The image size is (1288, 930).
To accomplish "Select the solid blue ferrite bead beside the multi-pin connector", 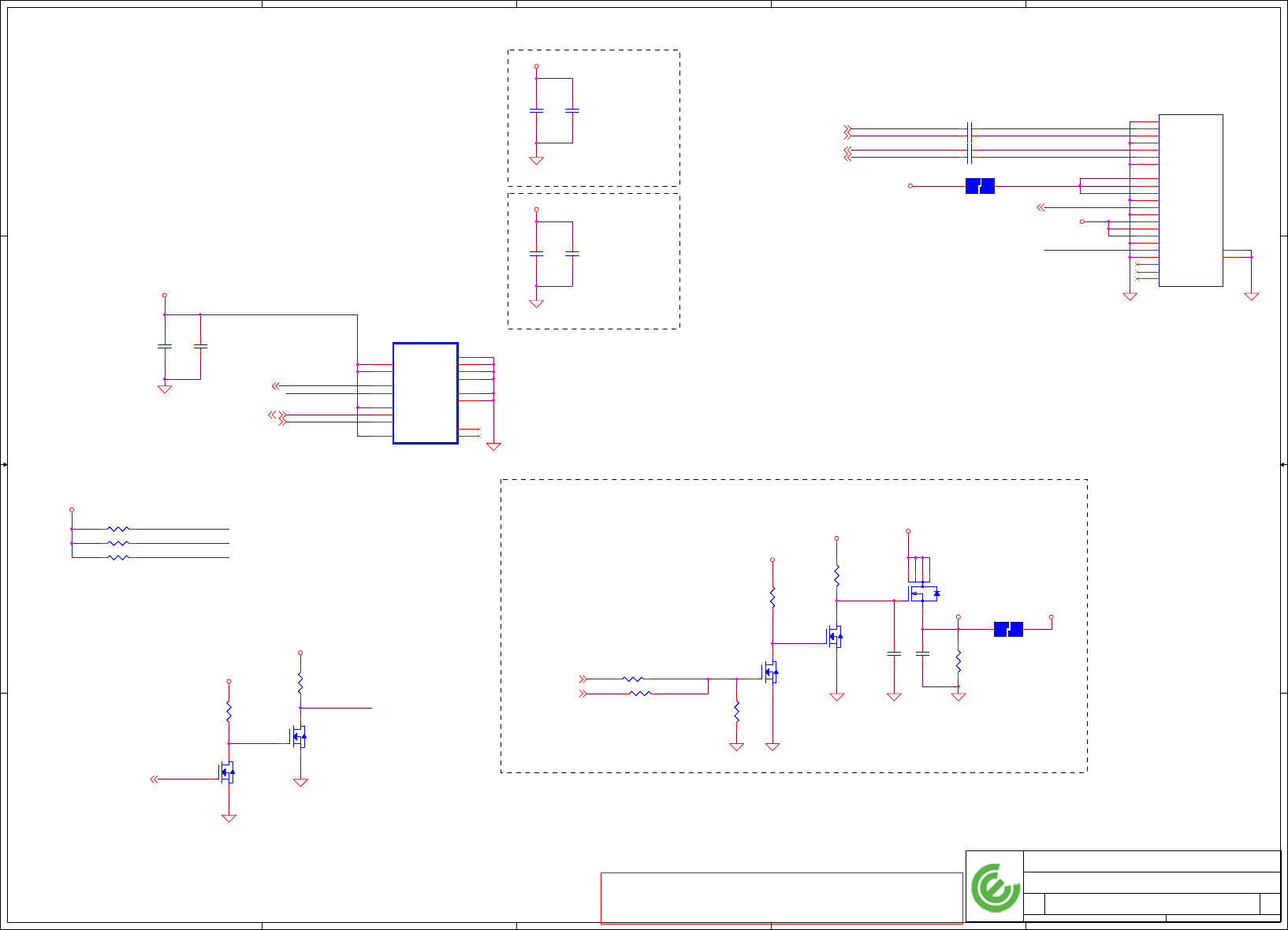I will coord(980,186).
